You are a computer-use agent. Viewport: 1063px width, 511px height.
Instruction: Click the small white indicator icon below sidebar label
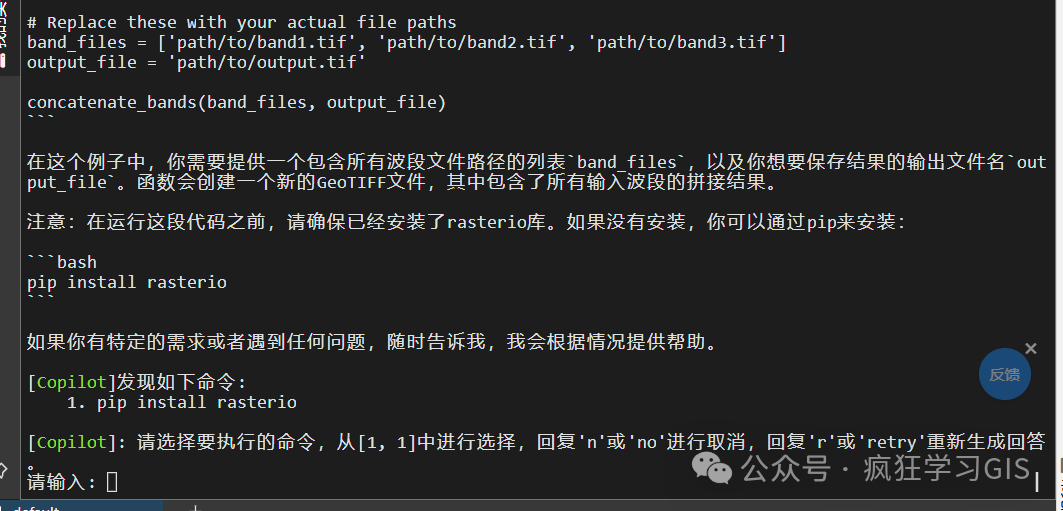point(3,61)
